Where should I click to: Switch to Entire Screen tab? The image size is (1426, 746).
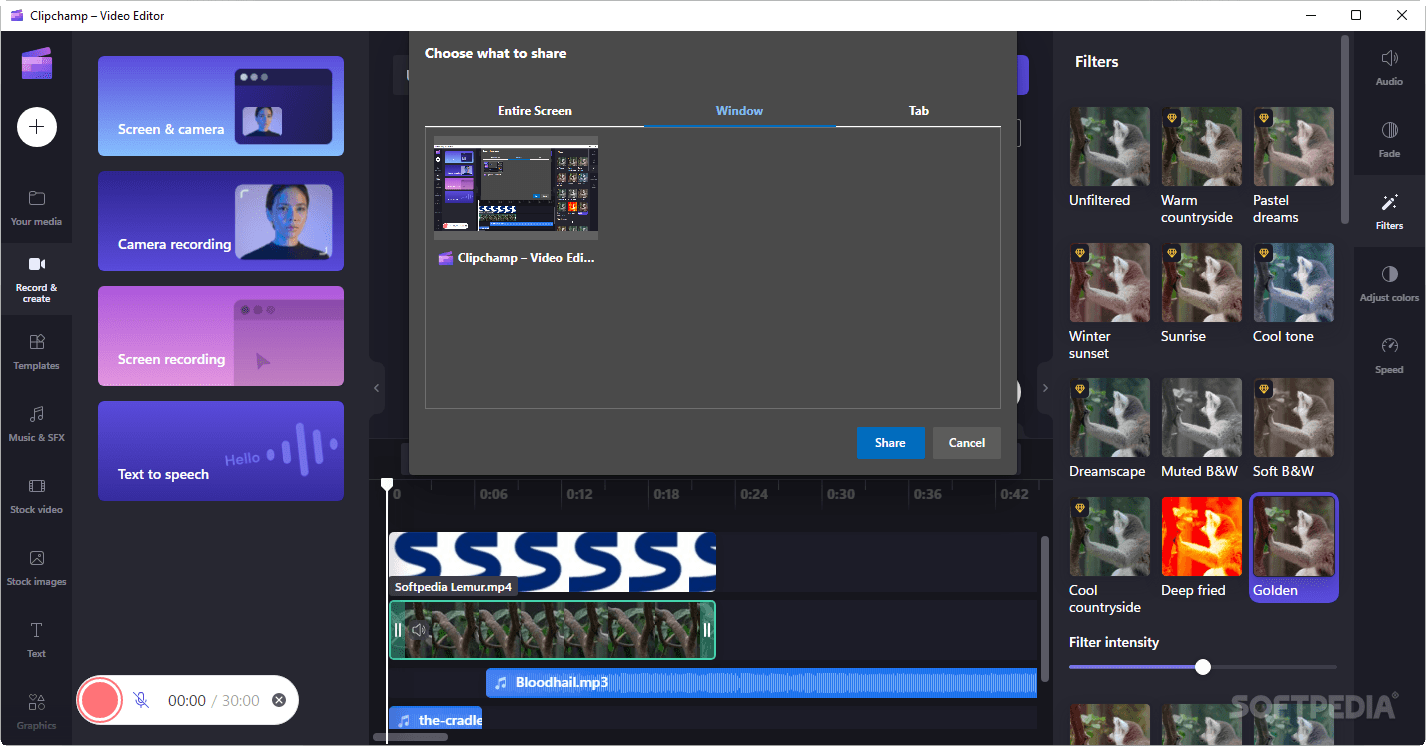[535, 110]
